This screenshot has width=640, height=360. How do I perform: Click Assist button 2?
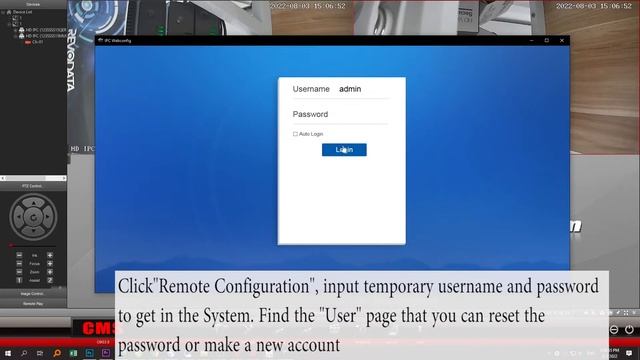coord(50,280)
